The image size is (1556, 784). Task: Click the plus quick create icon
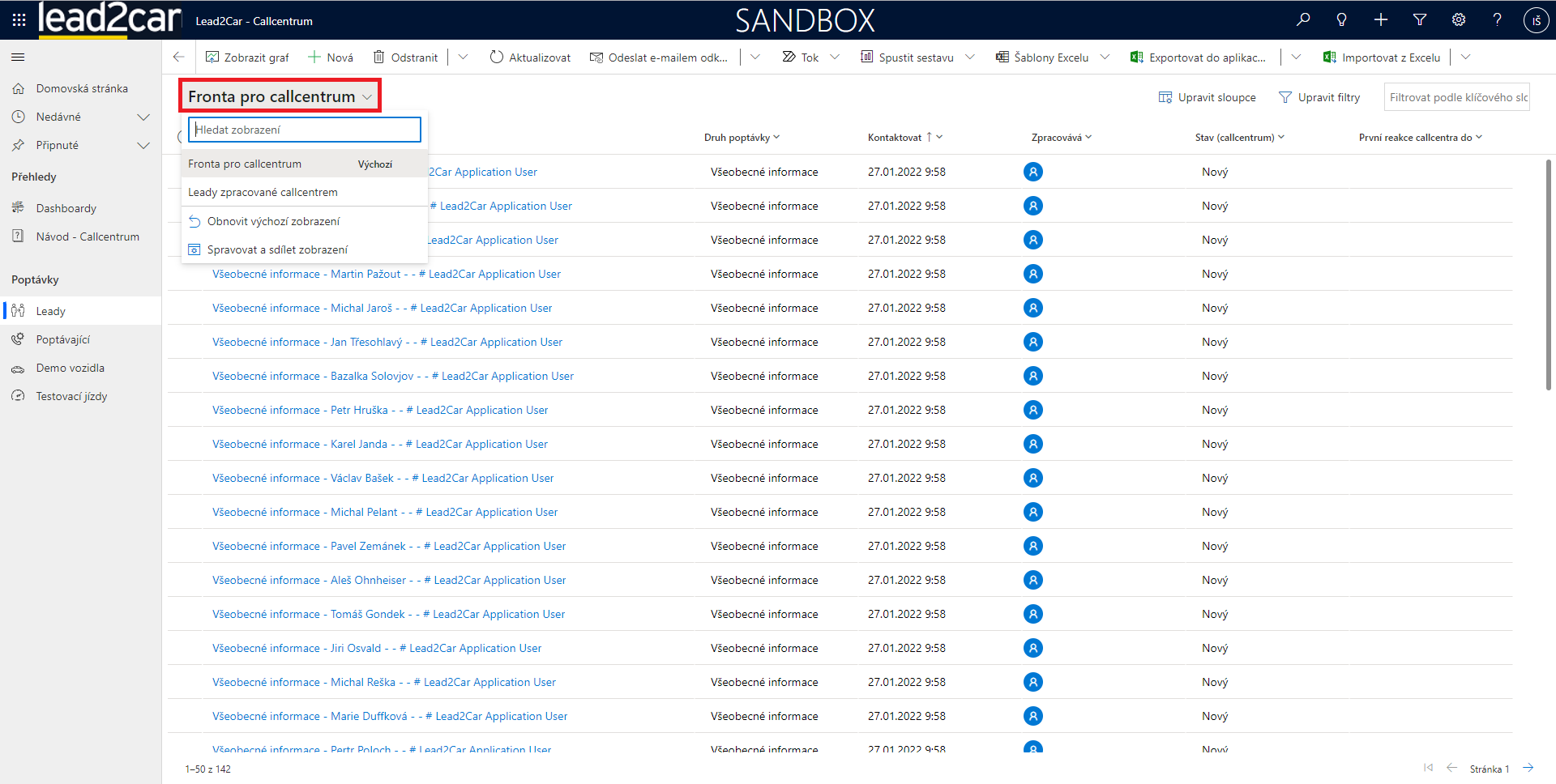1380,20
